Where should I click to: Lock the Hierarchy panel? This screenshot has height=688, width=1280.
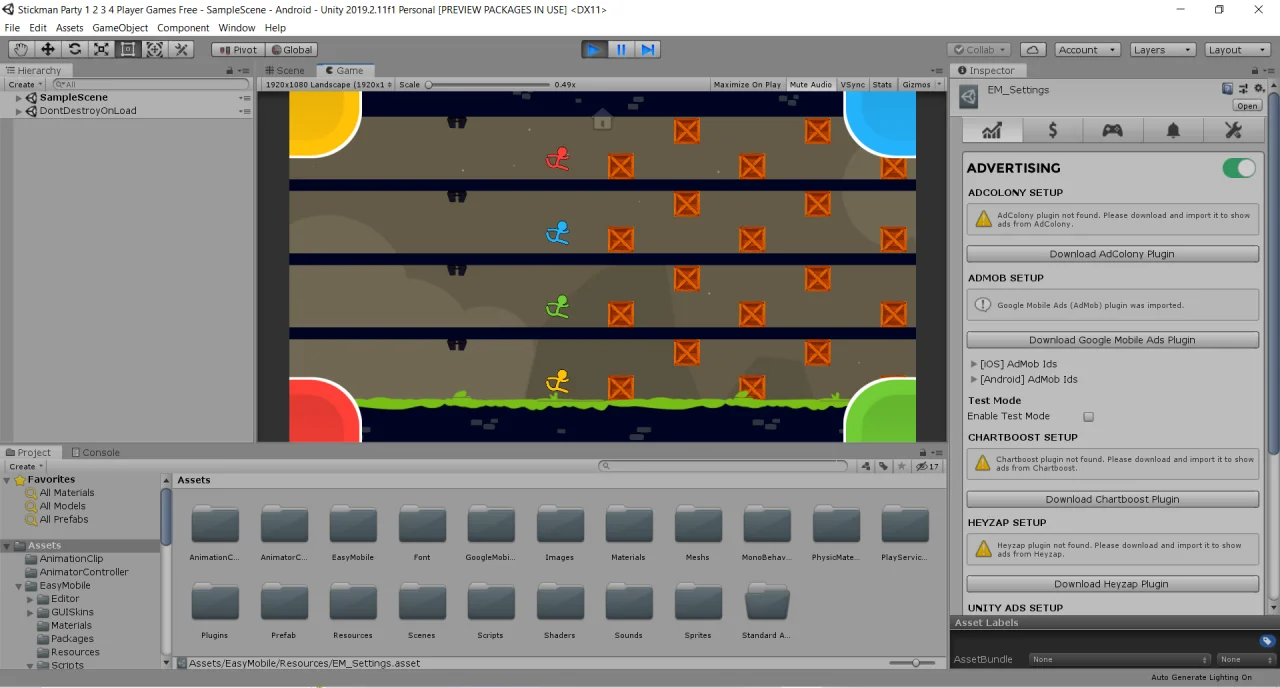[230, 70]
